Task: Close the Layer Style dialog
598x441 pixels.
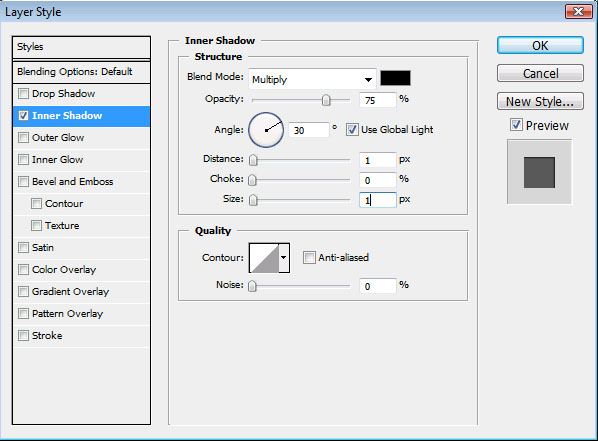Action: 578,12
